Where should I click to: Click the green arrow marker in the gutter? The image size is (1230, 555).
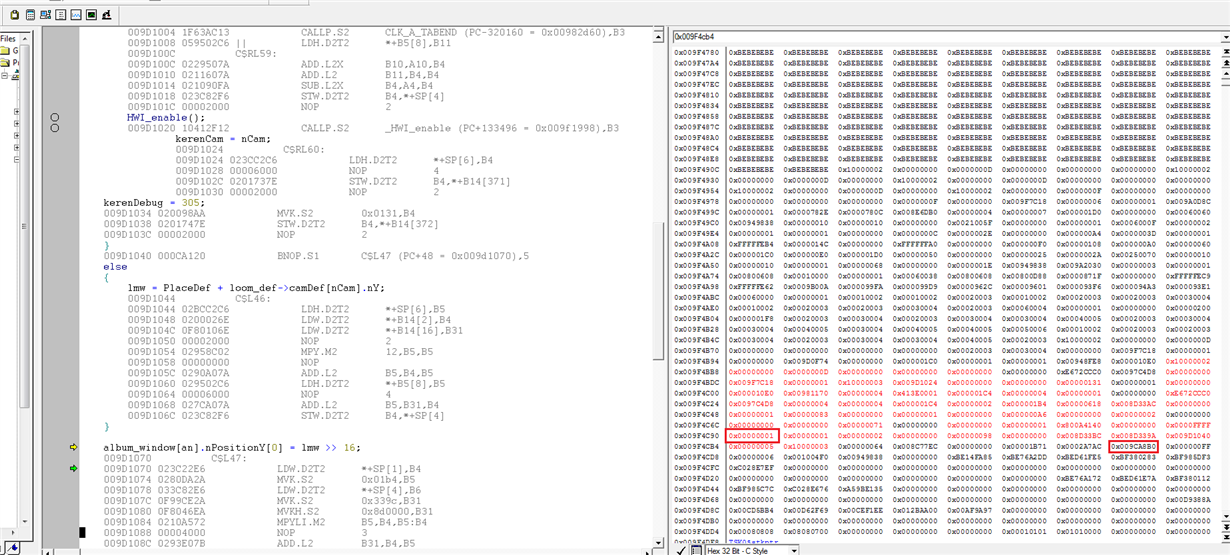coord(73,468)
